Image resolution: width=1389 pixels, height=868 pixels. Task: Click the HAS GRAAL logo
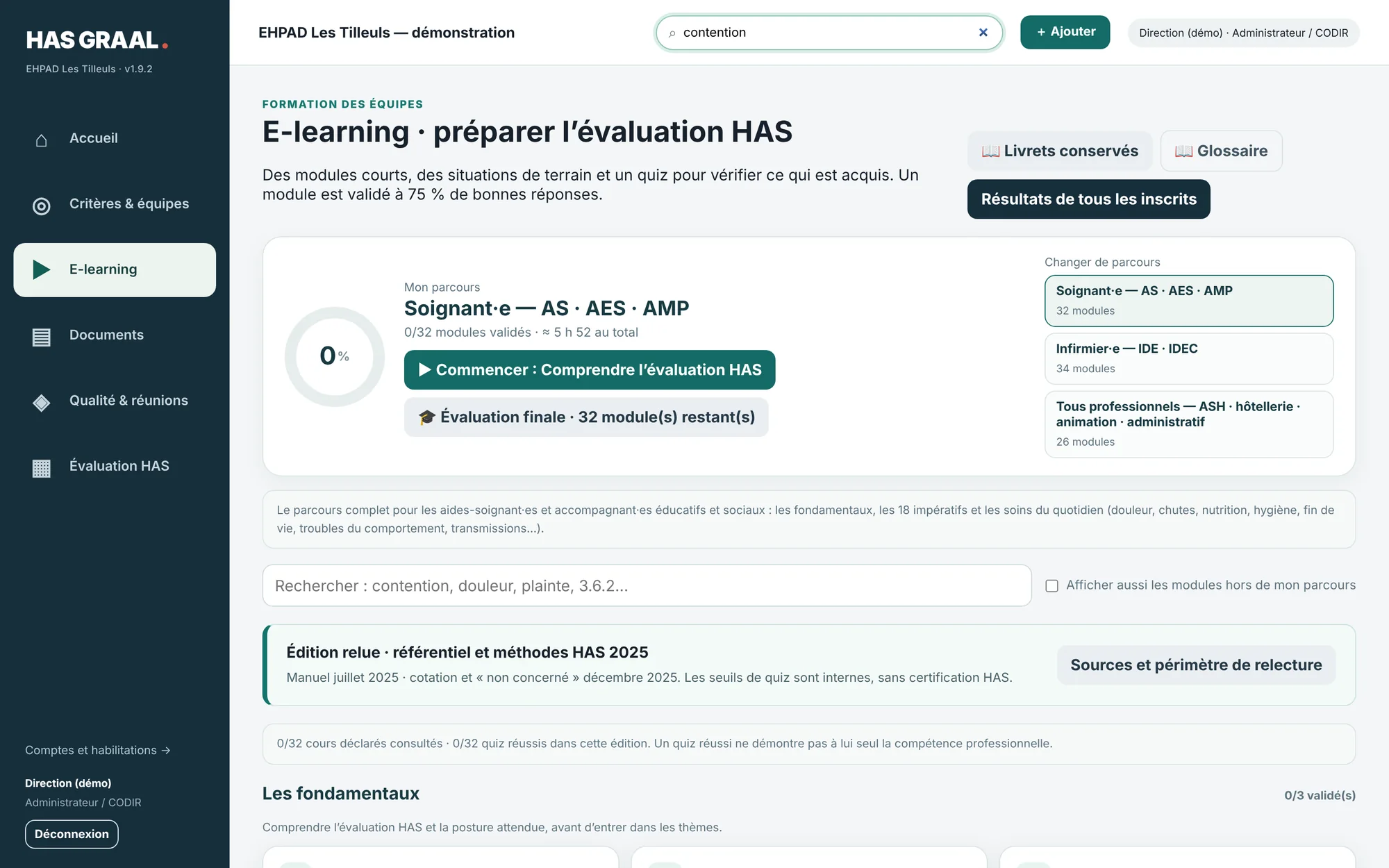click(97, 40)
